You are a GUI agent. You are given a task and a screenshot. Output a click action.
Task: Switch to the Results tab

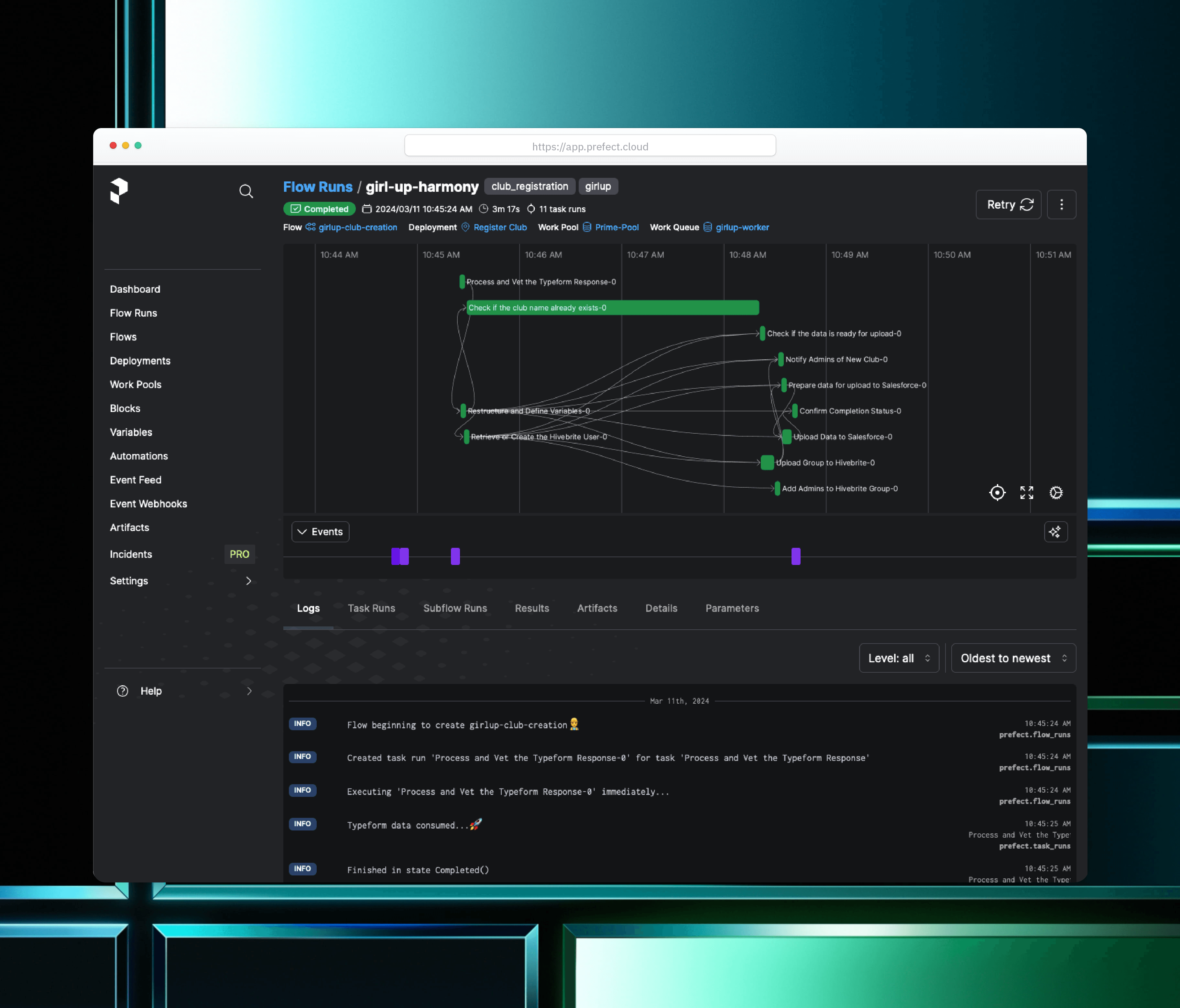(532, 608)
